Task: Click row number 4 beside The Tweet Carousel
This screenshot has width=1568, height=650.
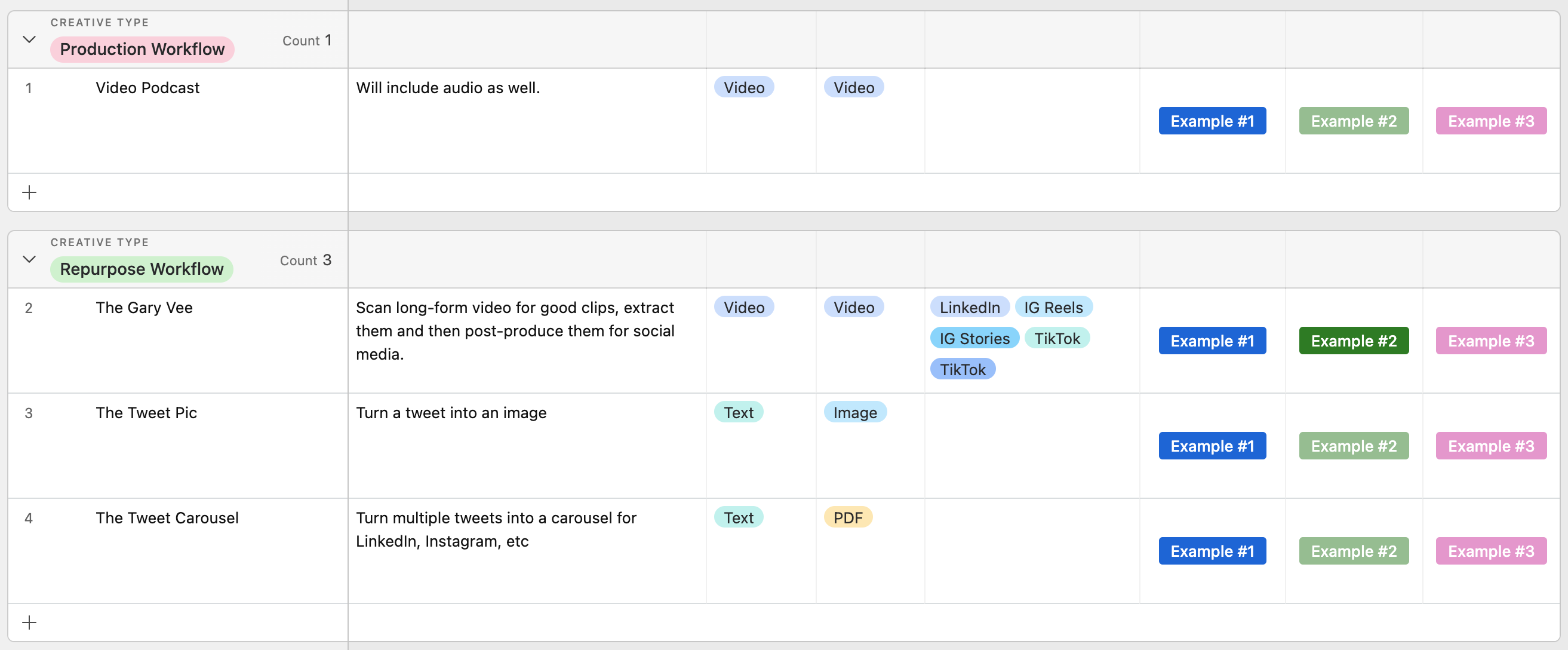Action: coord(29,518)
